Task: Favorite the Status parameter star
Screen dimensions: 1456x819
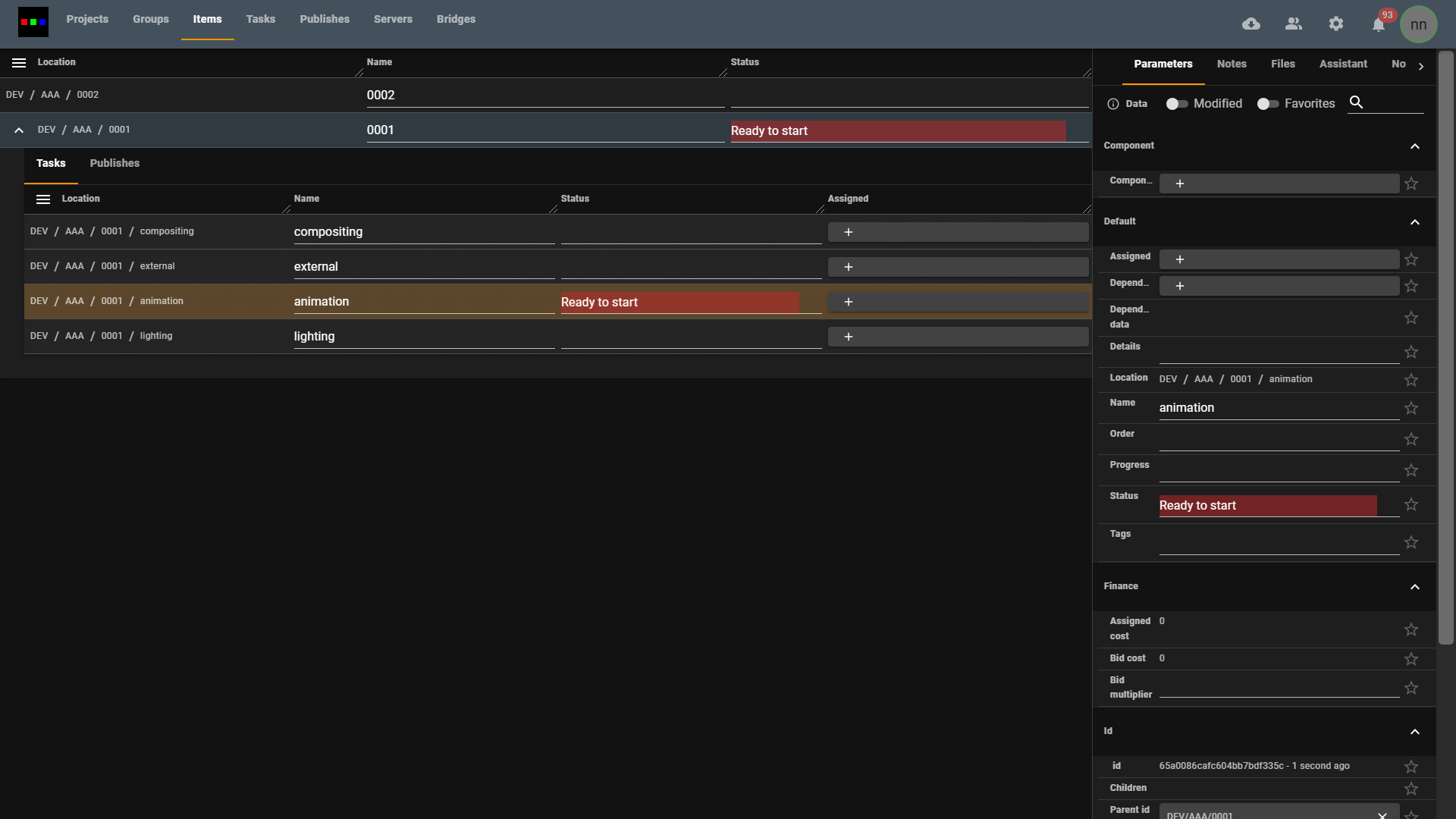Action: point(1411,505)
